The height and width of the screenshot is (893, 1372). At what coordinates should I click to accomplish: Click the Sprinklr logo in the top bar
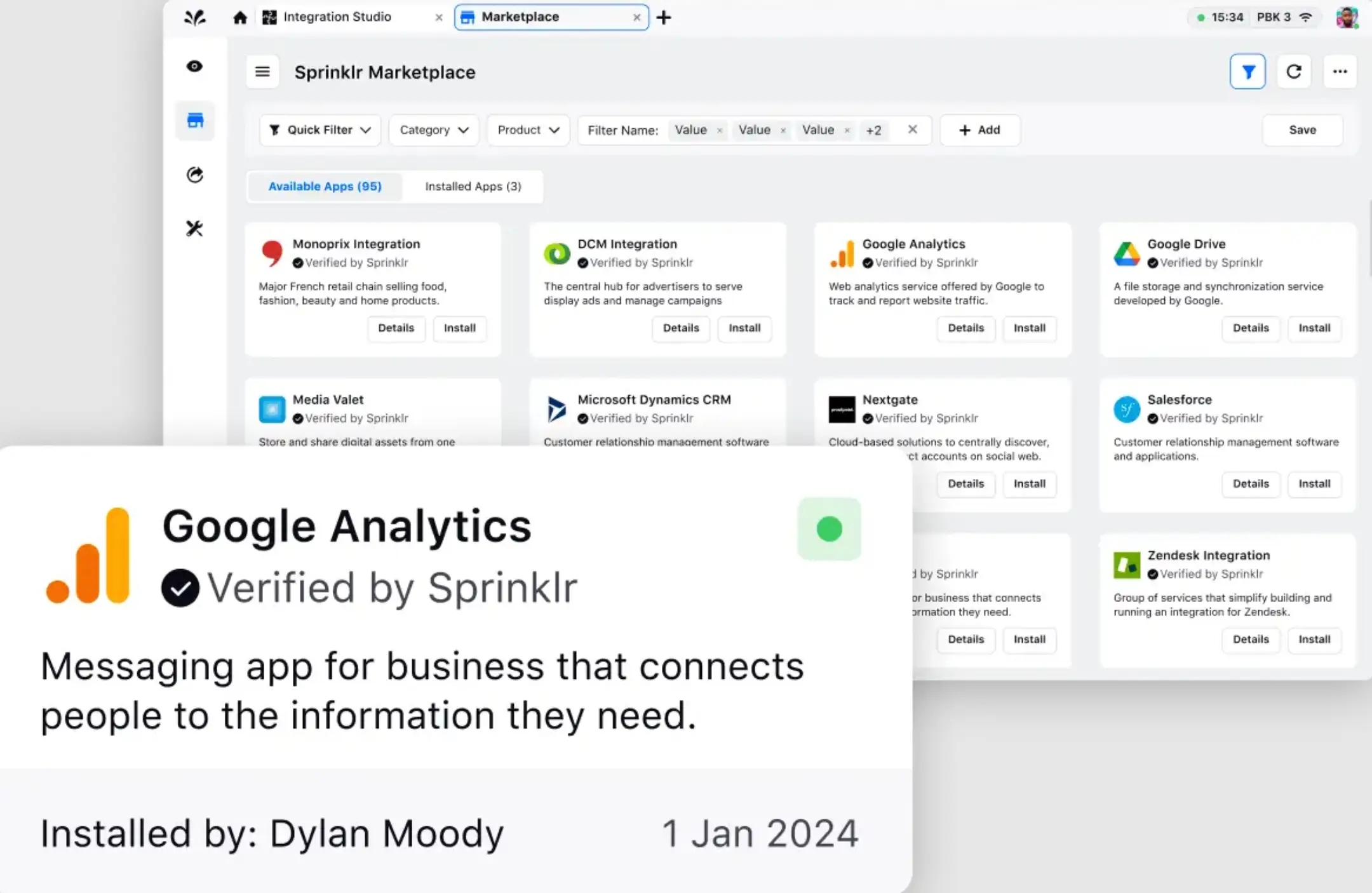[x=194, y=17]
